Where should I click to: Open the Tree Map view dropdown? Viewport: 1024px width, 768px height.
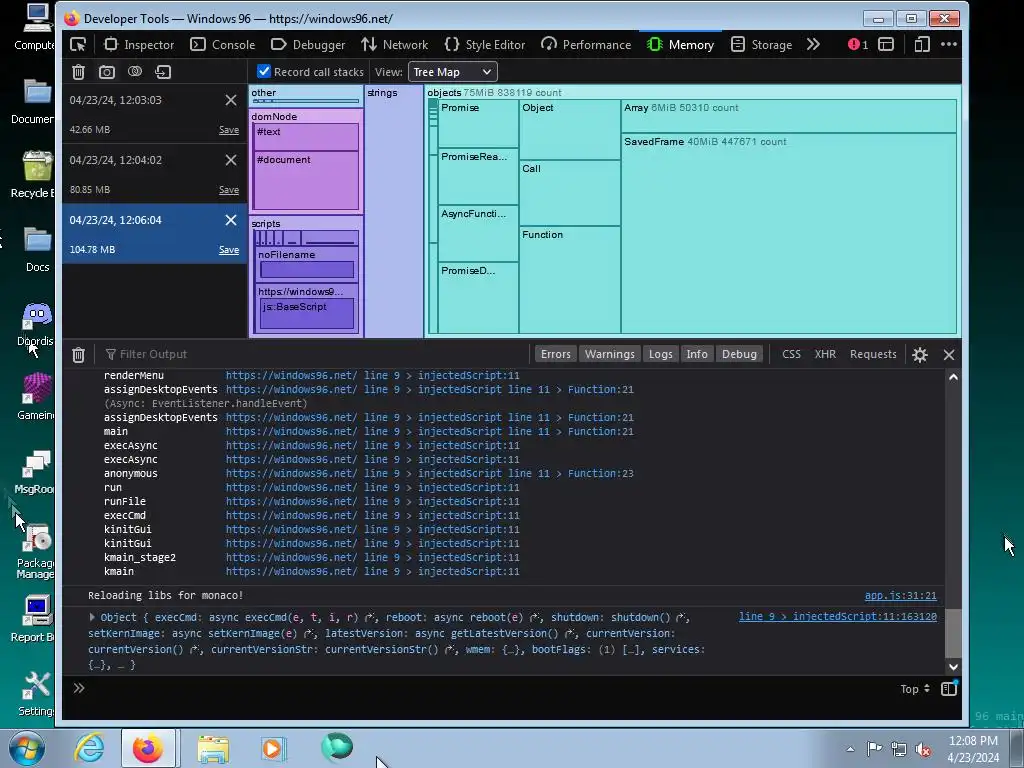point(453,72)
